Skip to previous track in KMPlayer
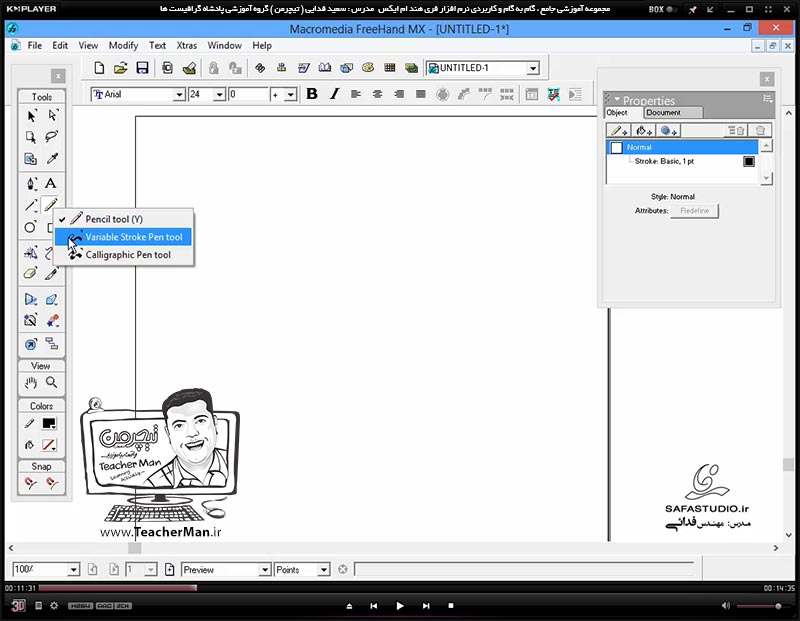Image resolution: width=800 pixels, height=621 pixels. point(373,606)
